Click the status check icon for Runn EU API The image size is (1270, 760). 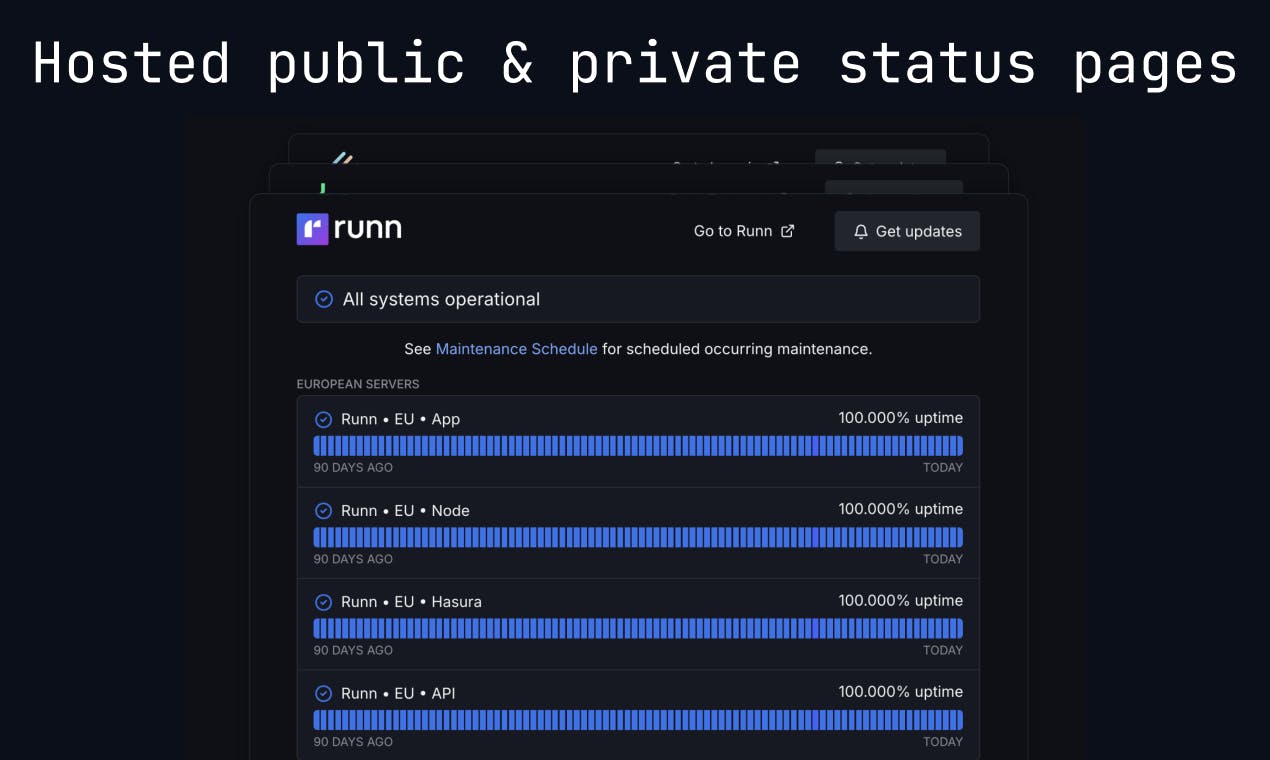click(323, 693)
